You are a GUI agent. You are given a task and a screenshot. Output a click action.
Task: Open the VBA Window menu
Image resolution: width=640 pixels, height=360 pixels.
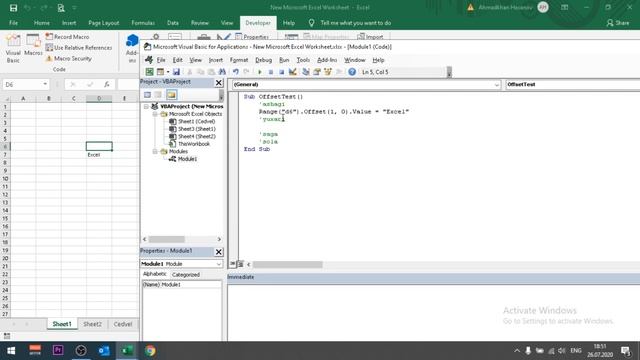coord(354,60)
